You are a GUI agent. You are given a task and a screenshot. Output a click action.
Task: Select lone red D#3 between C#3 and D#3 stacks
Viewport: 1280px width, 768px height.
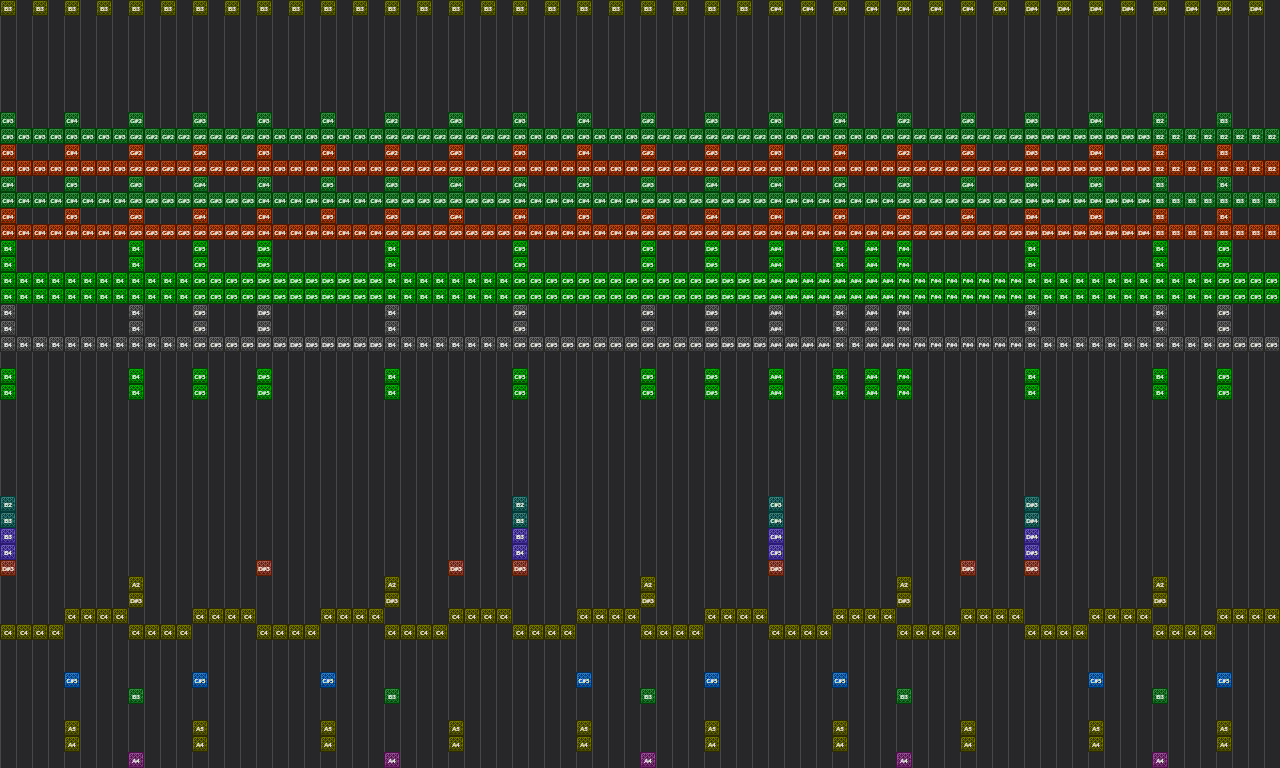click(968, 568)
